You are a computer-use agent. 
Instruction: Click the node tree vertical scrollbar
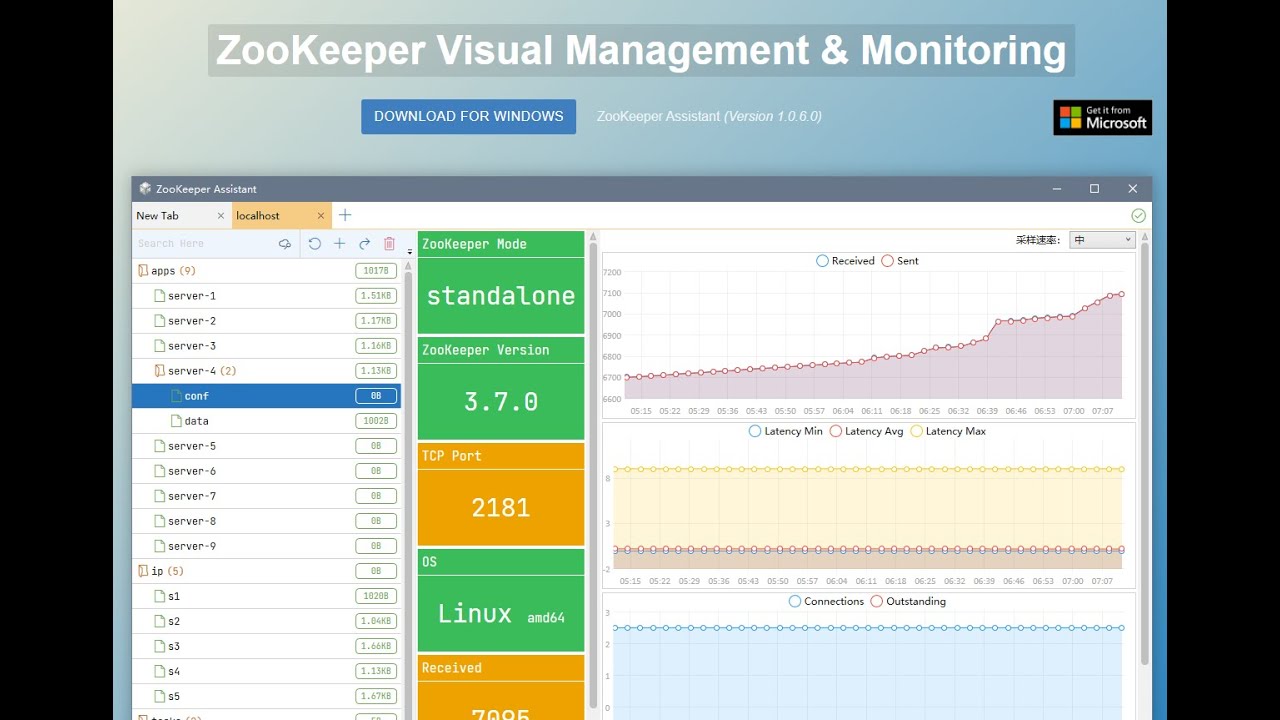[408, 490]
